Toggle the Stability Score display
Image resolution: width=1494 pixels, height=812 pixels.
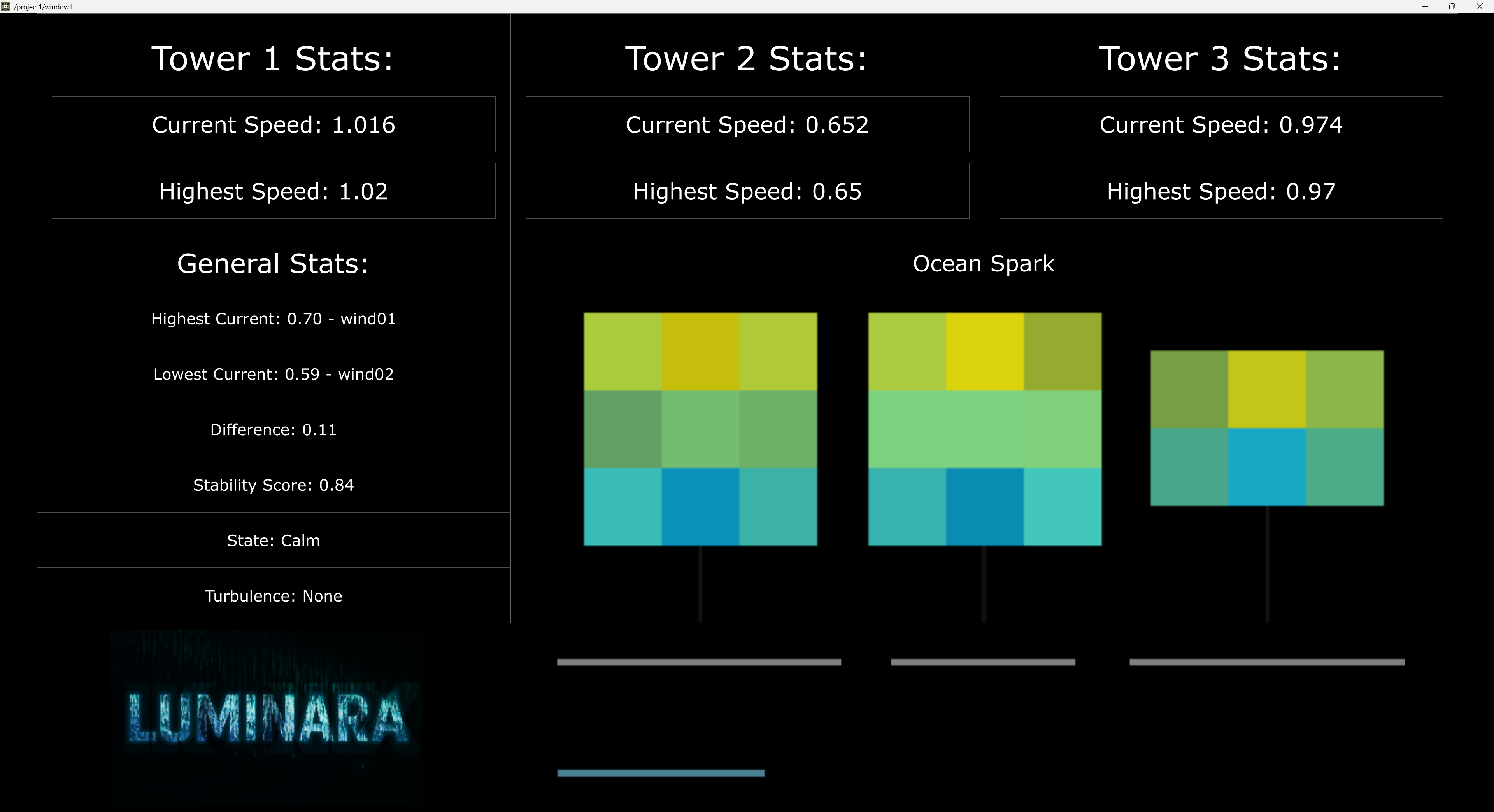pos(273,486)
